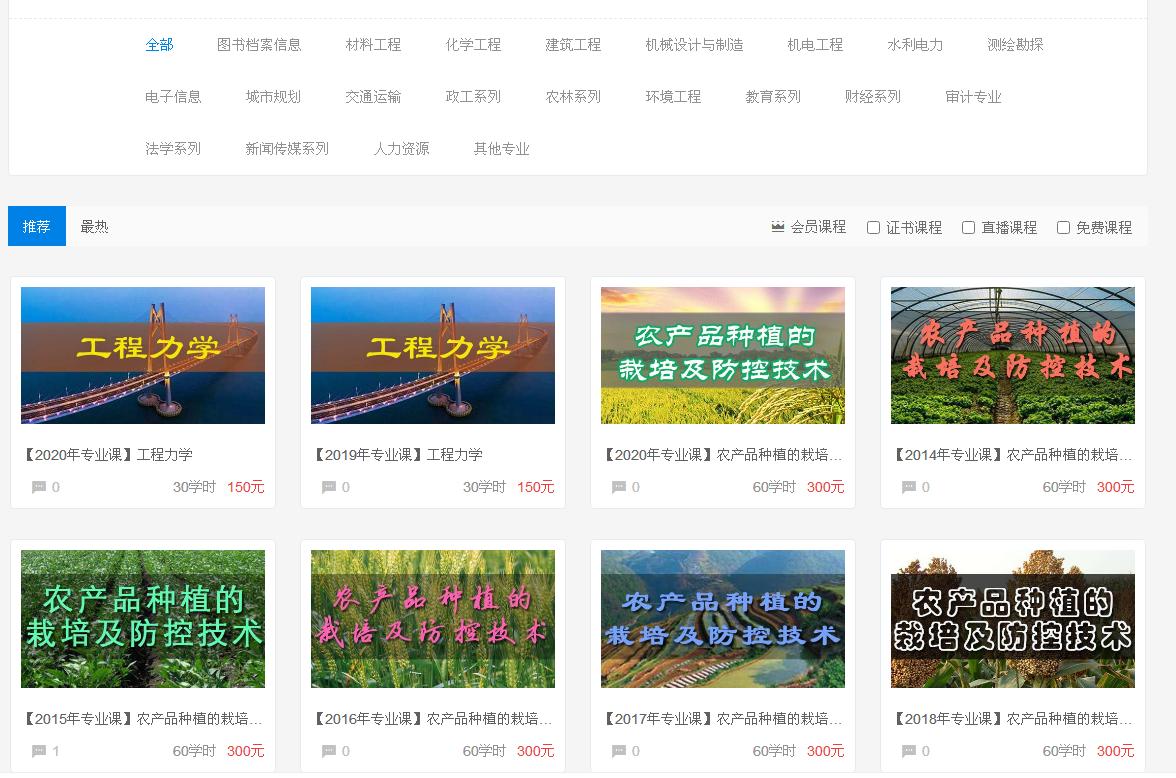
Task: Enable the 证书课程 checkbox
Action: click(873, 227)
